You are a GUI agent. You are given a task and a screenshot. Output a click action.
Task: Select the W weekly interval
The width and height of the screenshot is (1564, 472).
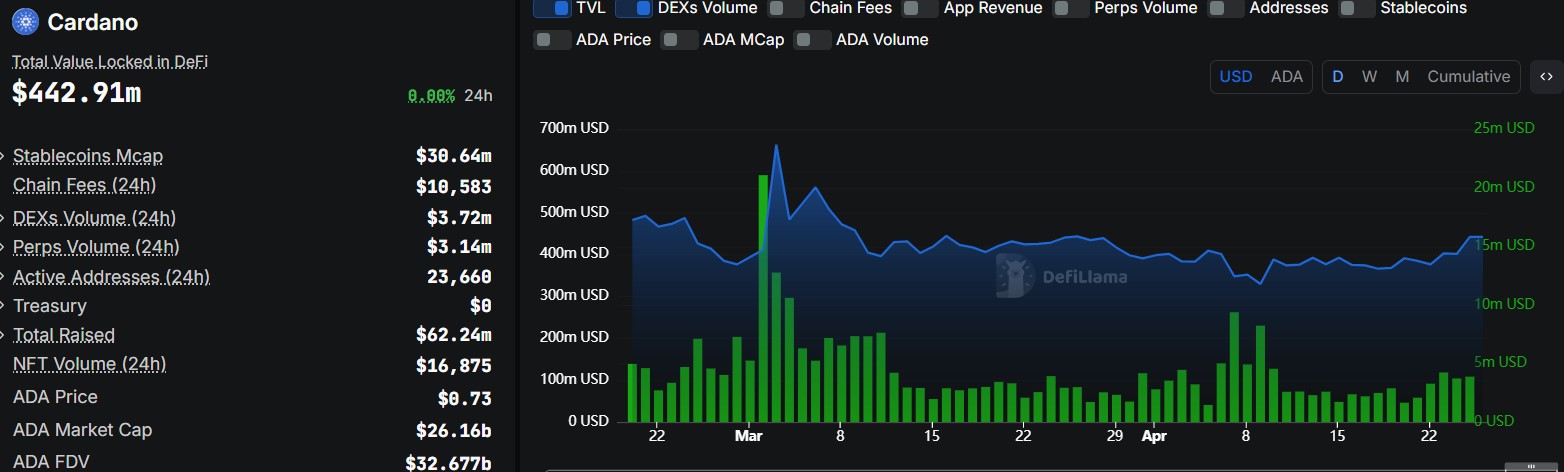[1369, 77]
